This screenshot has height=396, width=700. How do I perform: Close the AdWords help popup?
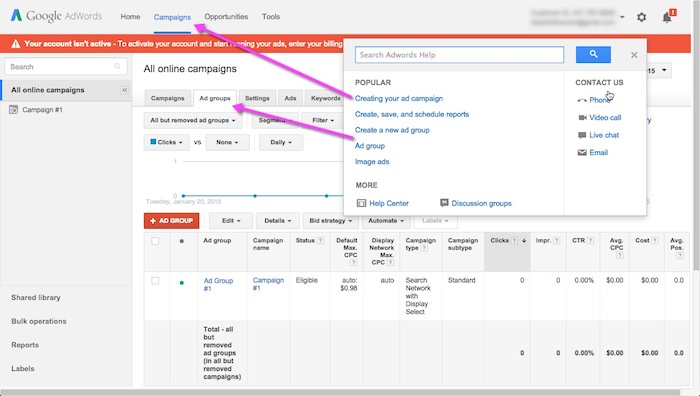pos(634,55)
